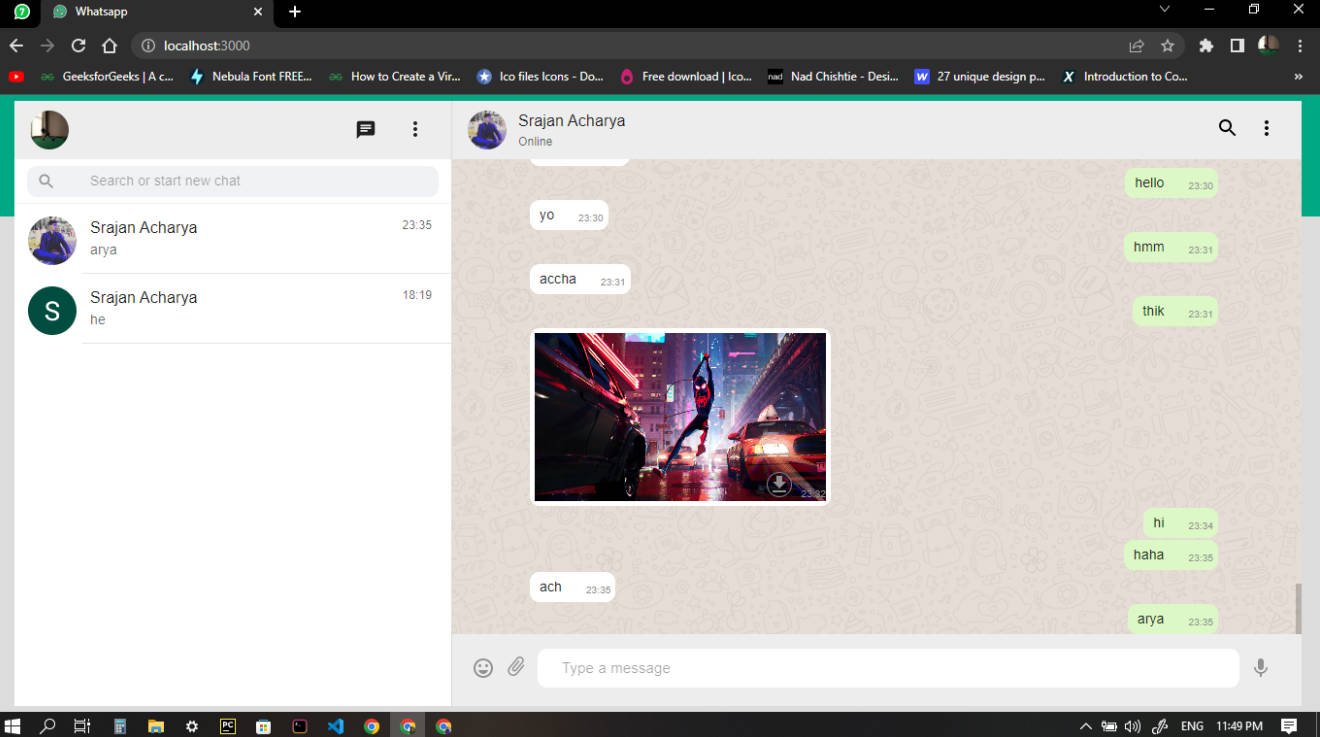Click the search icon in the chat header

coord(1226,128)
